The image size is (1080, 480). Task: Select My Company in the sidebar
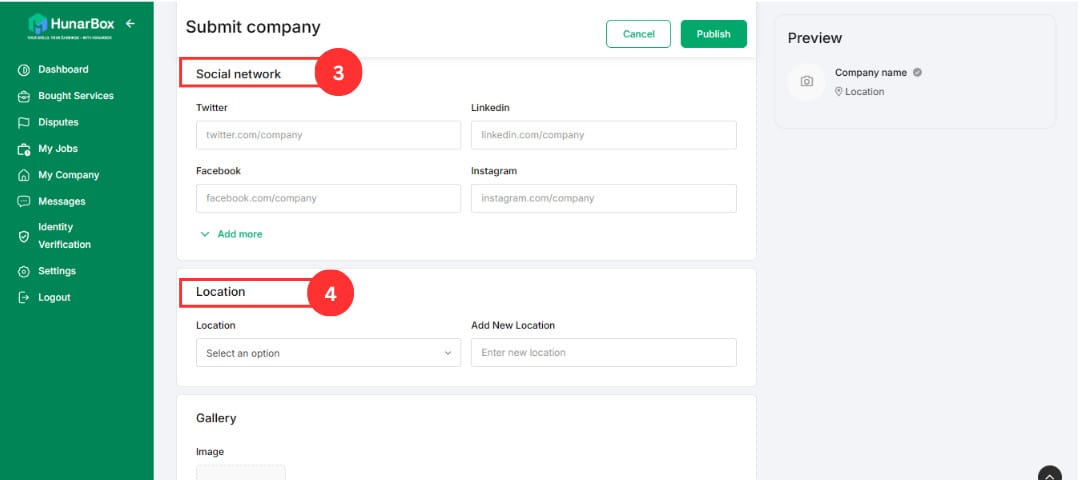tap(68, 175)
